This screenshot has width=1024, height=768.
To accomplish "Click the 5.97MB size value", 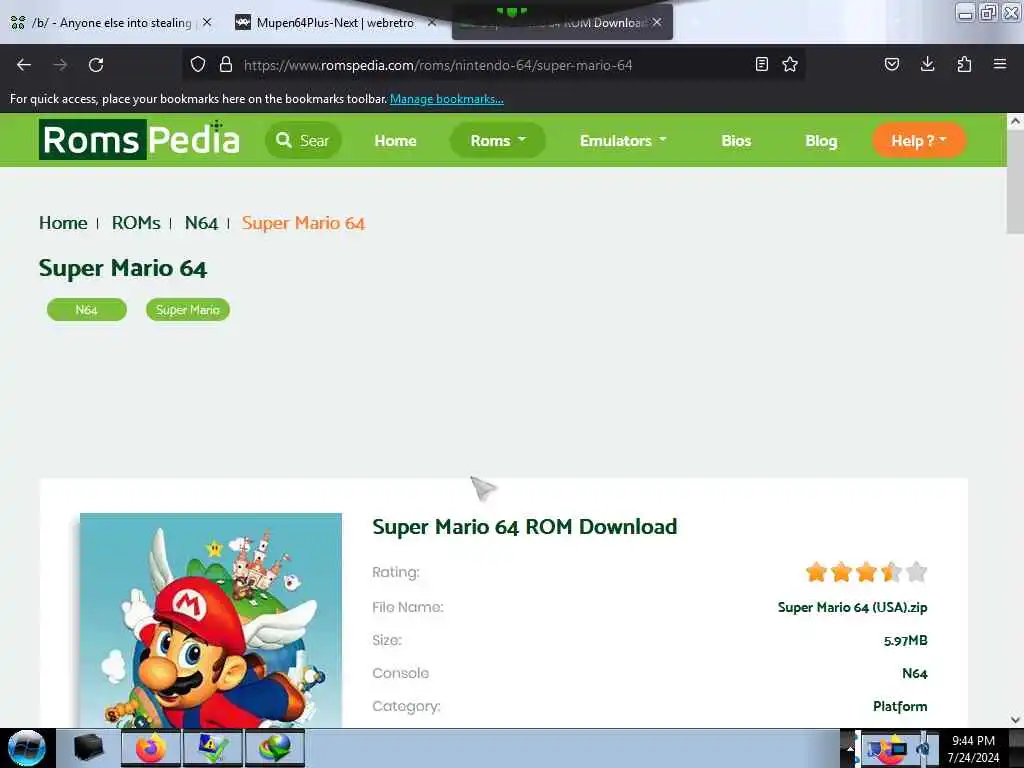I will (x=905, y=641).
